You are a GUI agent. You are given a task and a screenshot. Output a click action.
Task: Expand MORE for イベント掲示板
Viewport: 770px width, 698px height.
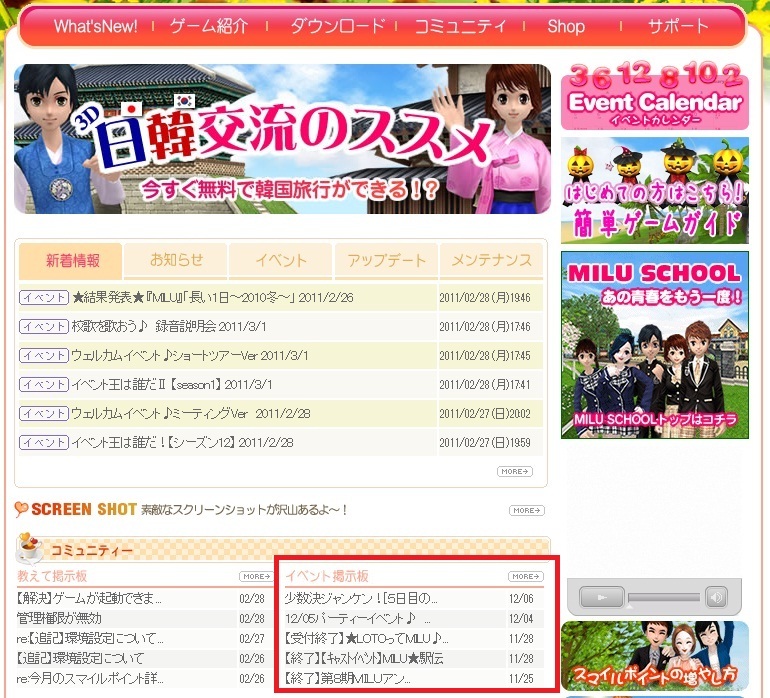[x=525, y=576]
